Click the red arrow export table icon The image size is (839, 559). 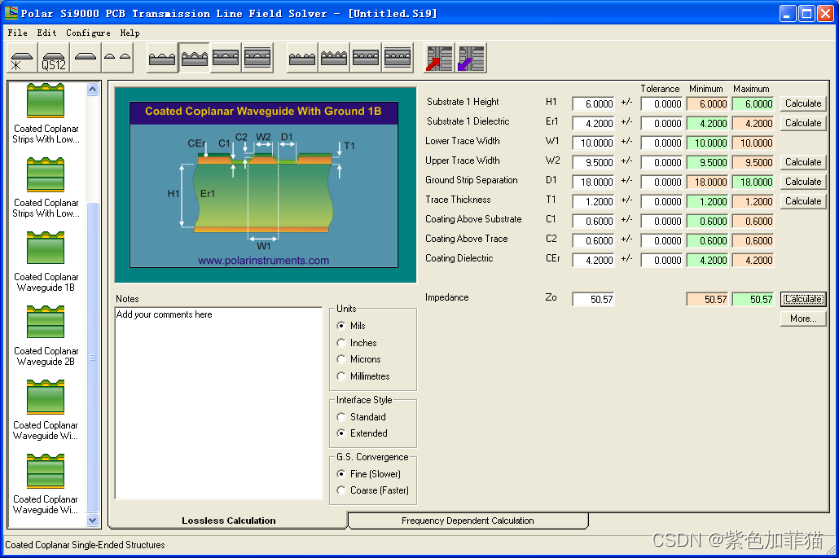[439, 58]
